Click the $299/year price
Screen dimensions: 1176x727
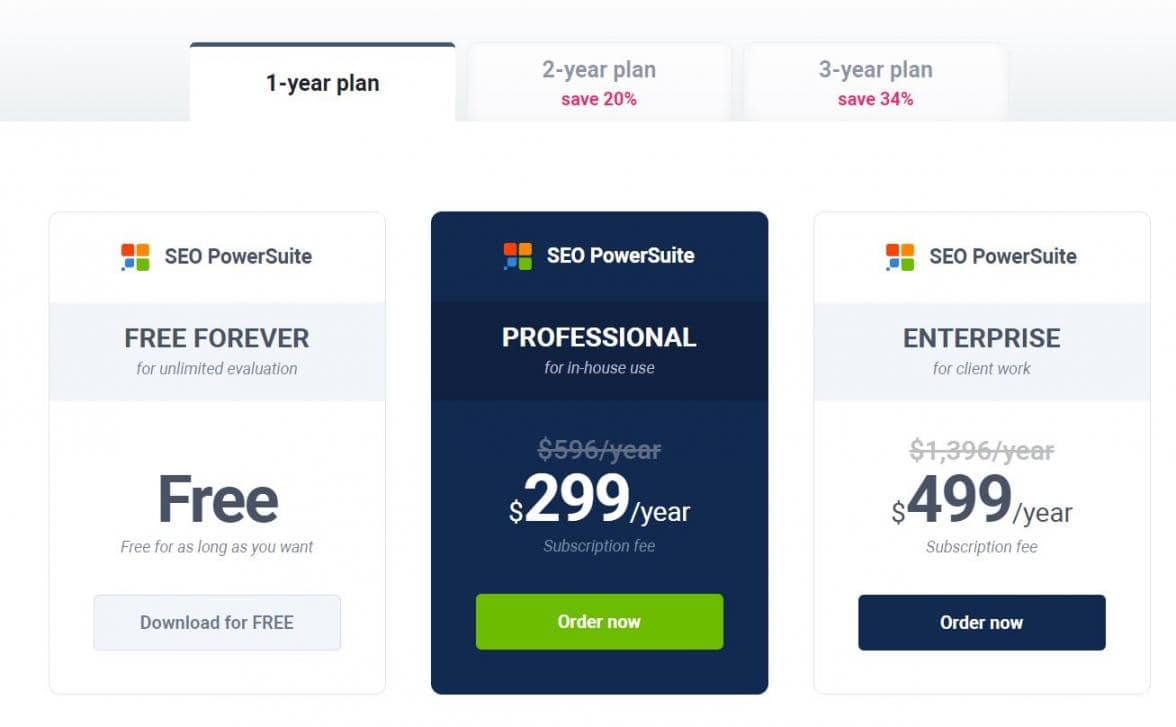coord(599,501)
